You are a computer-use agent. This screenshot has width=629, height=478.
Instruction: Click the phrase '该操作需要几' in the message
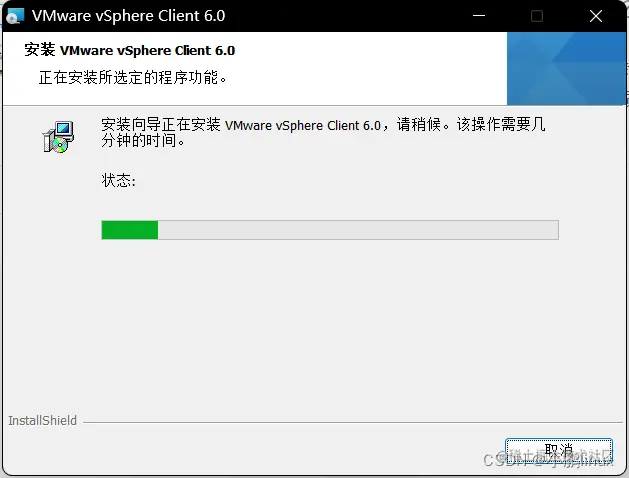pyautogui.click(x=501, y=124)
